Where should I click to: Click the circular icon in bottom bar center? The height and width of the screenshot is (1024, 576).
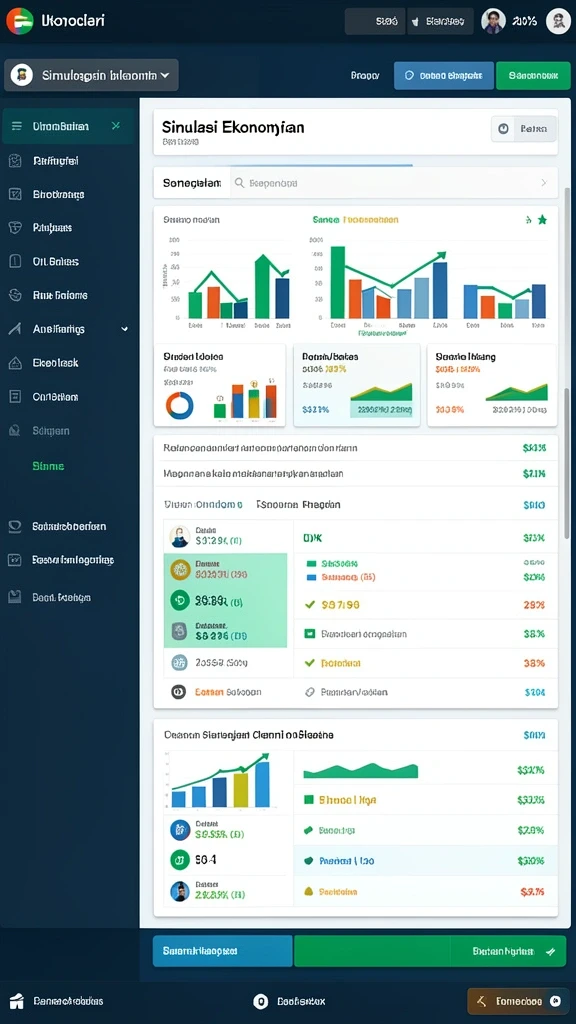coord(261,1000)
